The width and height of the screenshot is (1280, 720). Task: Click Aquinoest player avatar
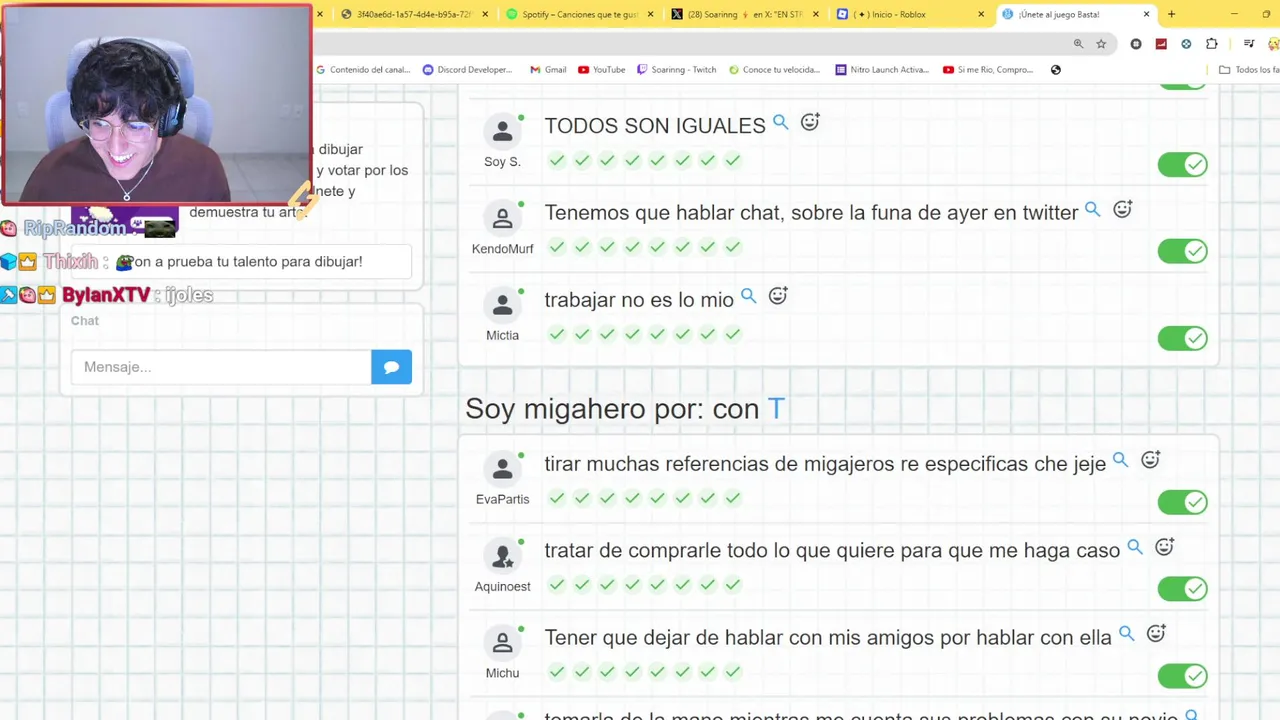point(502,556)
